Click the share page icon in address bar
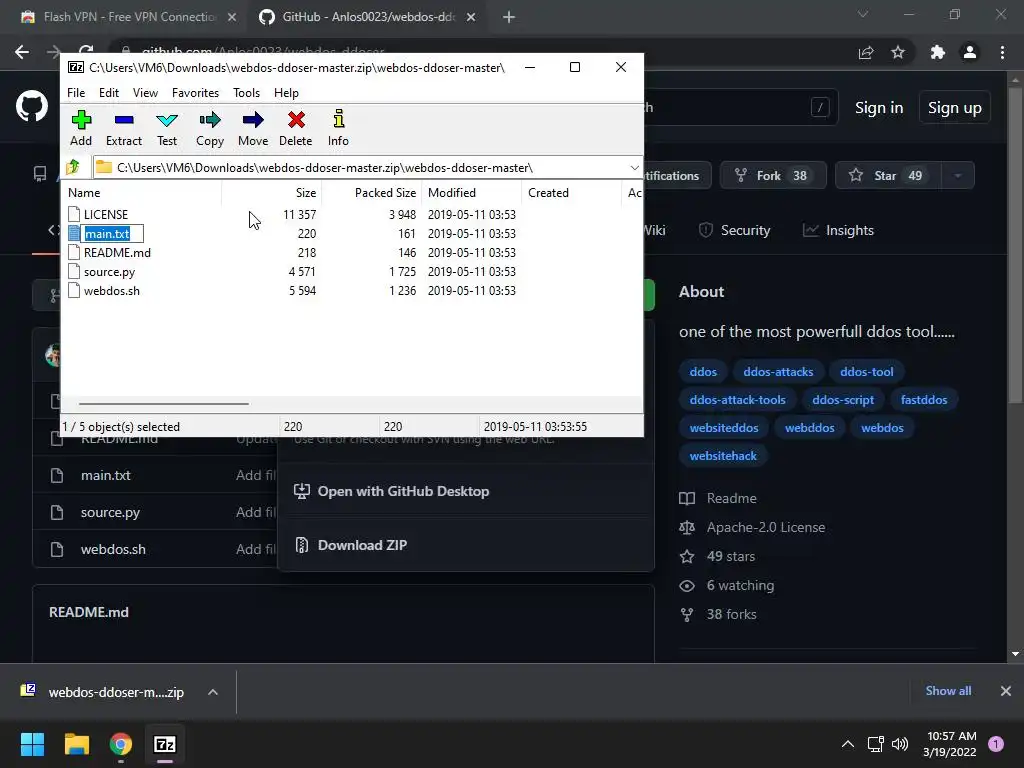 pyautogui.click(x=866, y=52)
